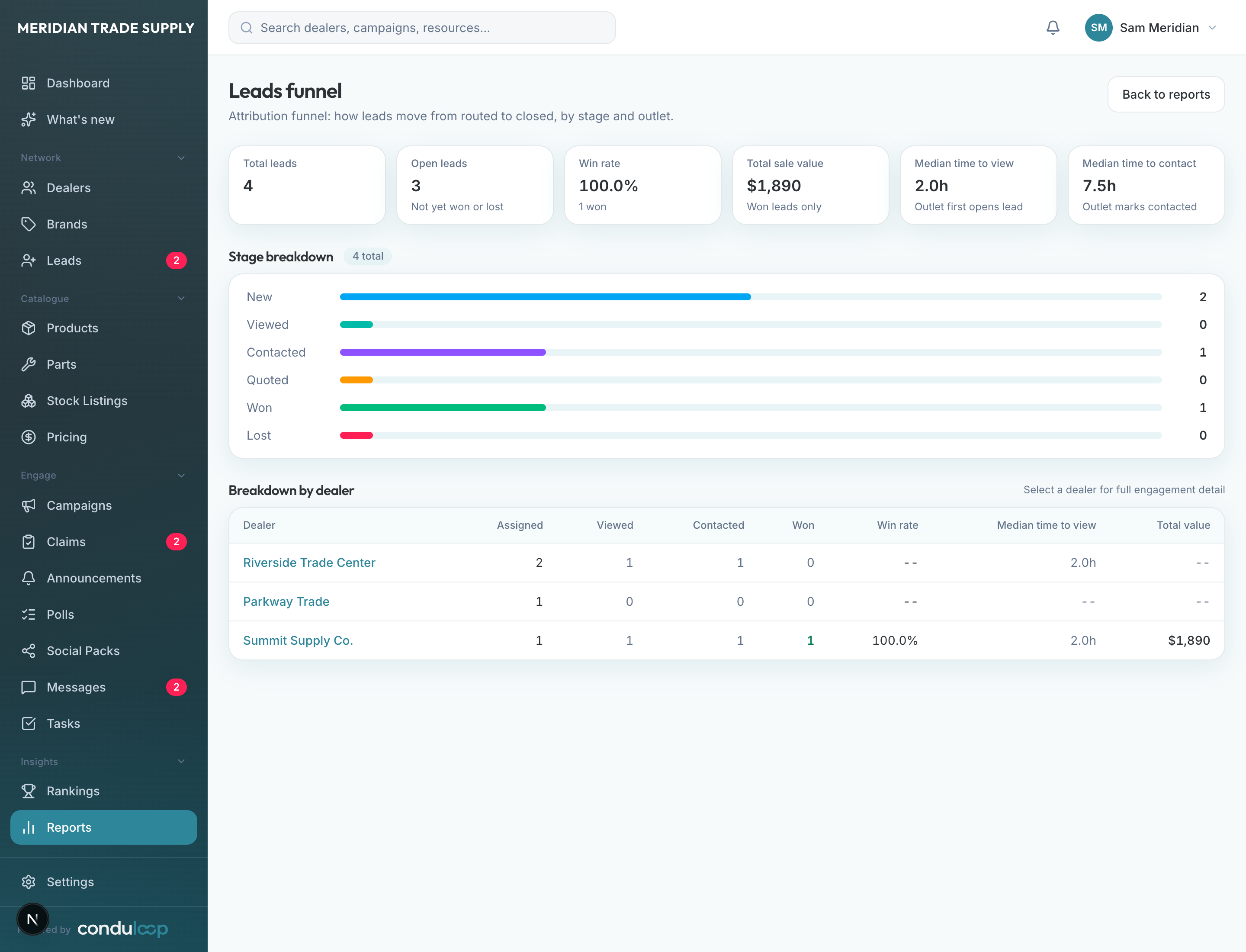Image resolution: width=1246 pixels, height=952 pixels.
Task: Click the Median time to contact card
Action: tap(1146, 185)
